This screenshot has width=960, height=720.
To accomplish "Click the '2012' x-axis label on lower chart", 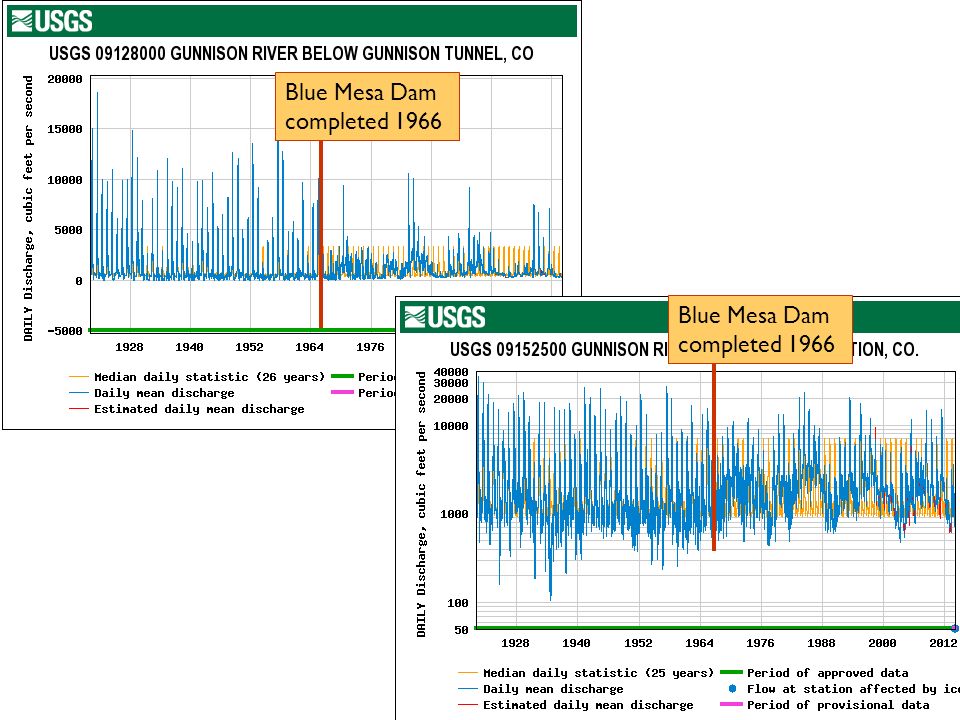I will point(943,643).
